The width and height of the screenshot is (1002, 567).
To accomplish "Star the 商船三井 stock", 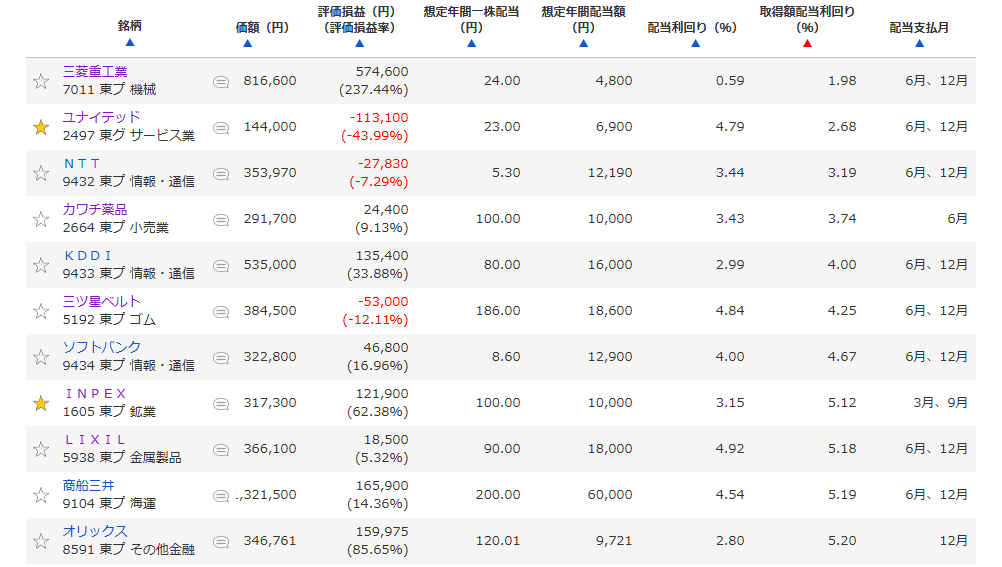I will tap(41, 495).
